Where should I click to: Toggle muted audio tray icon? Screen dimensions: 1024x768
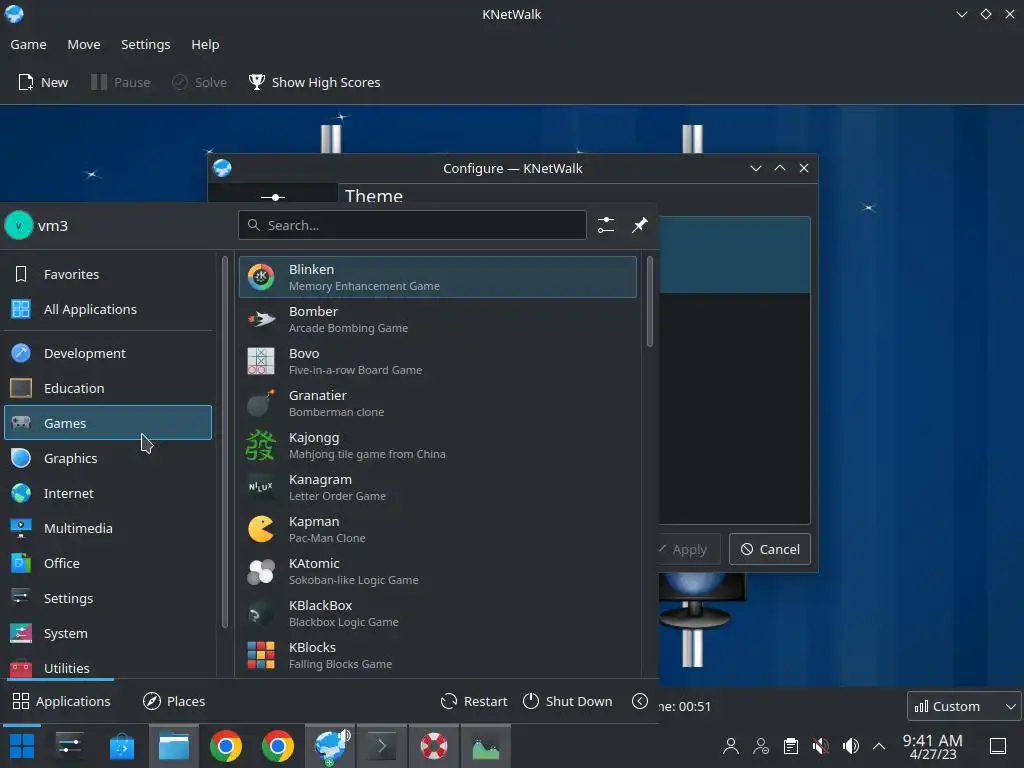pyautogui.click(x=820, y=746)
